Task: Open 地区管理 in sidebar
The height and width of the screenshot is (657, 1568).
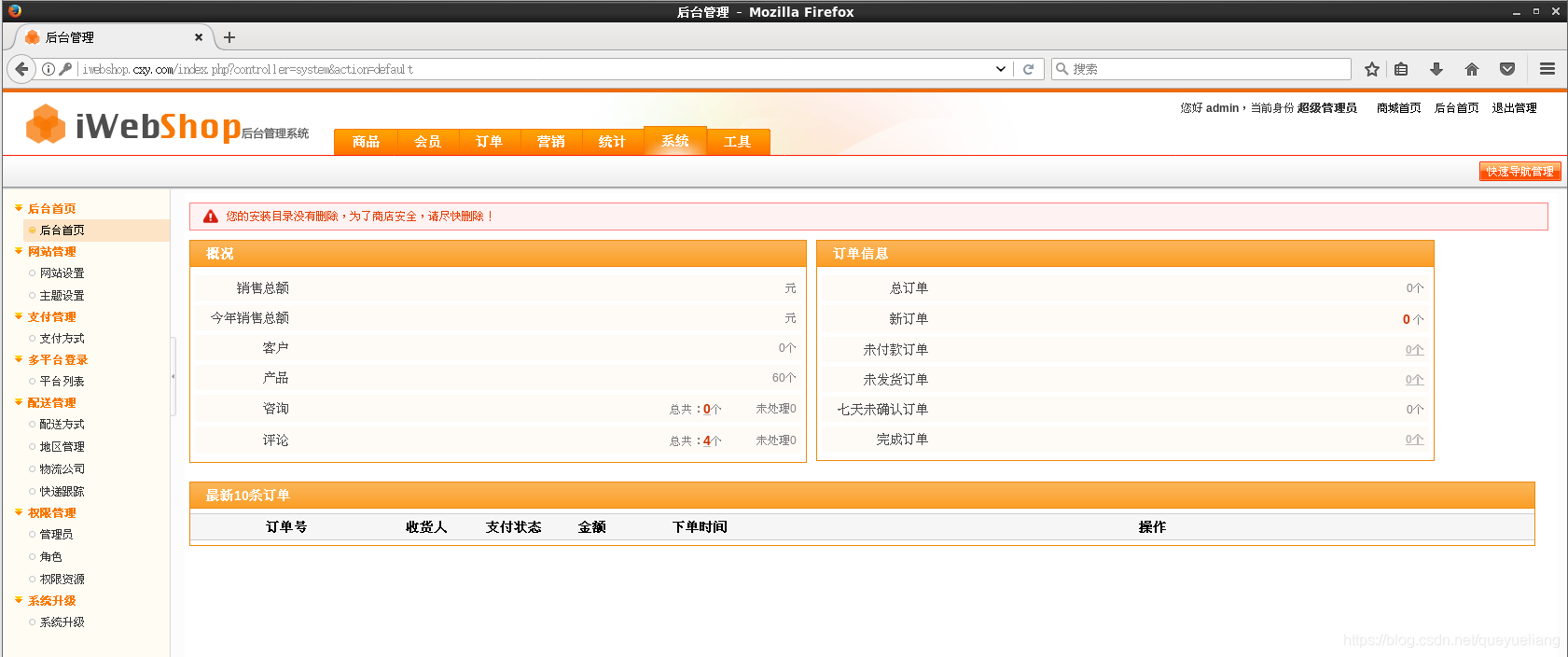Action: point(62,447)
